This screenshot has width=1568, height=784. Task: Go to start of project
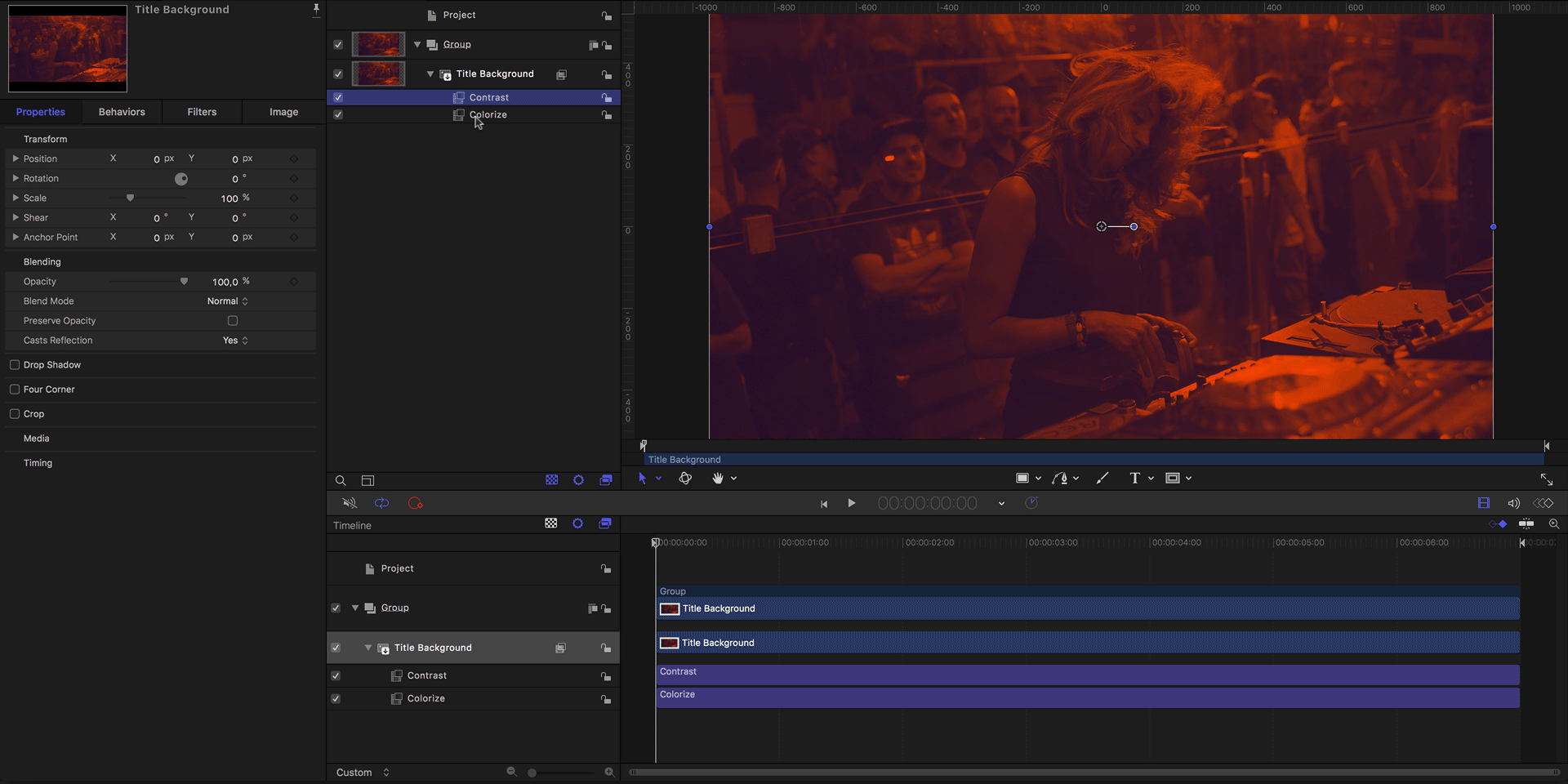coord(824,504)
